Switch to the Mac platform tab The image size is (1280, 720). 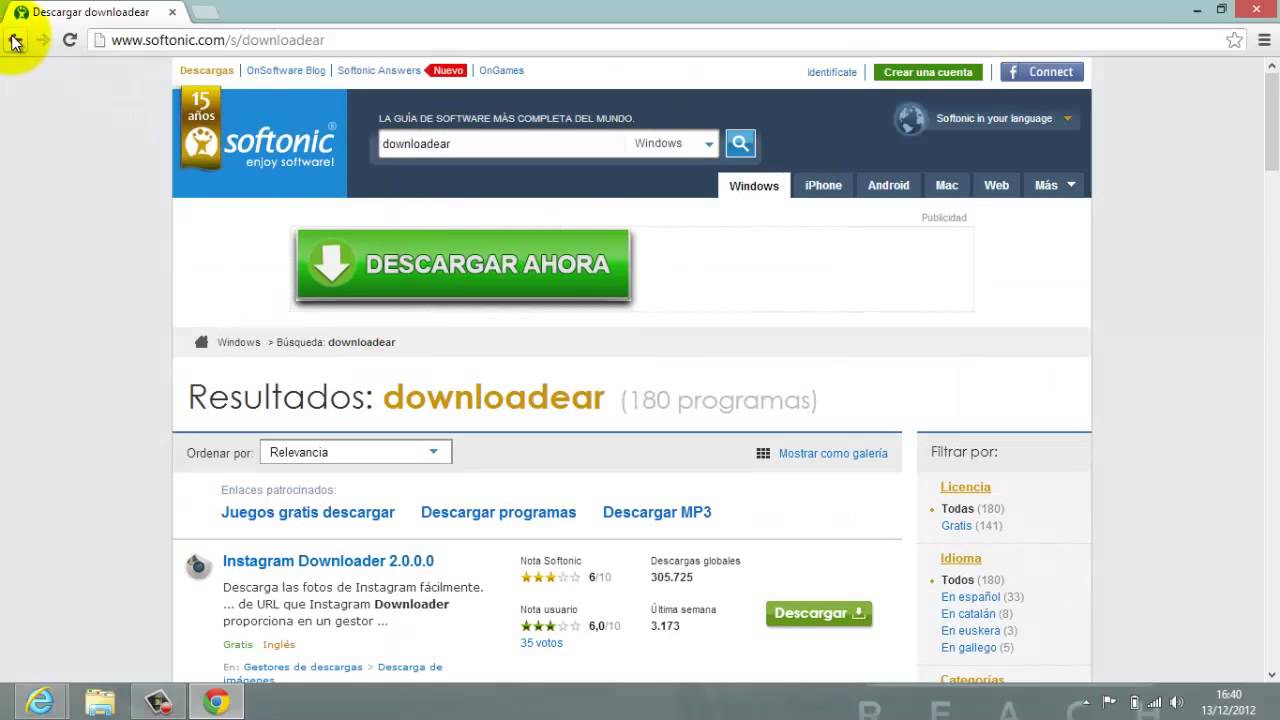(947, 185)
